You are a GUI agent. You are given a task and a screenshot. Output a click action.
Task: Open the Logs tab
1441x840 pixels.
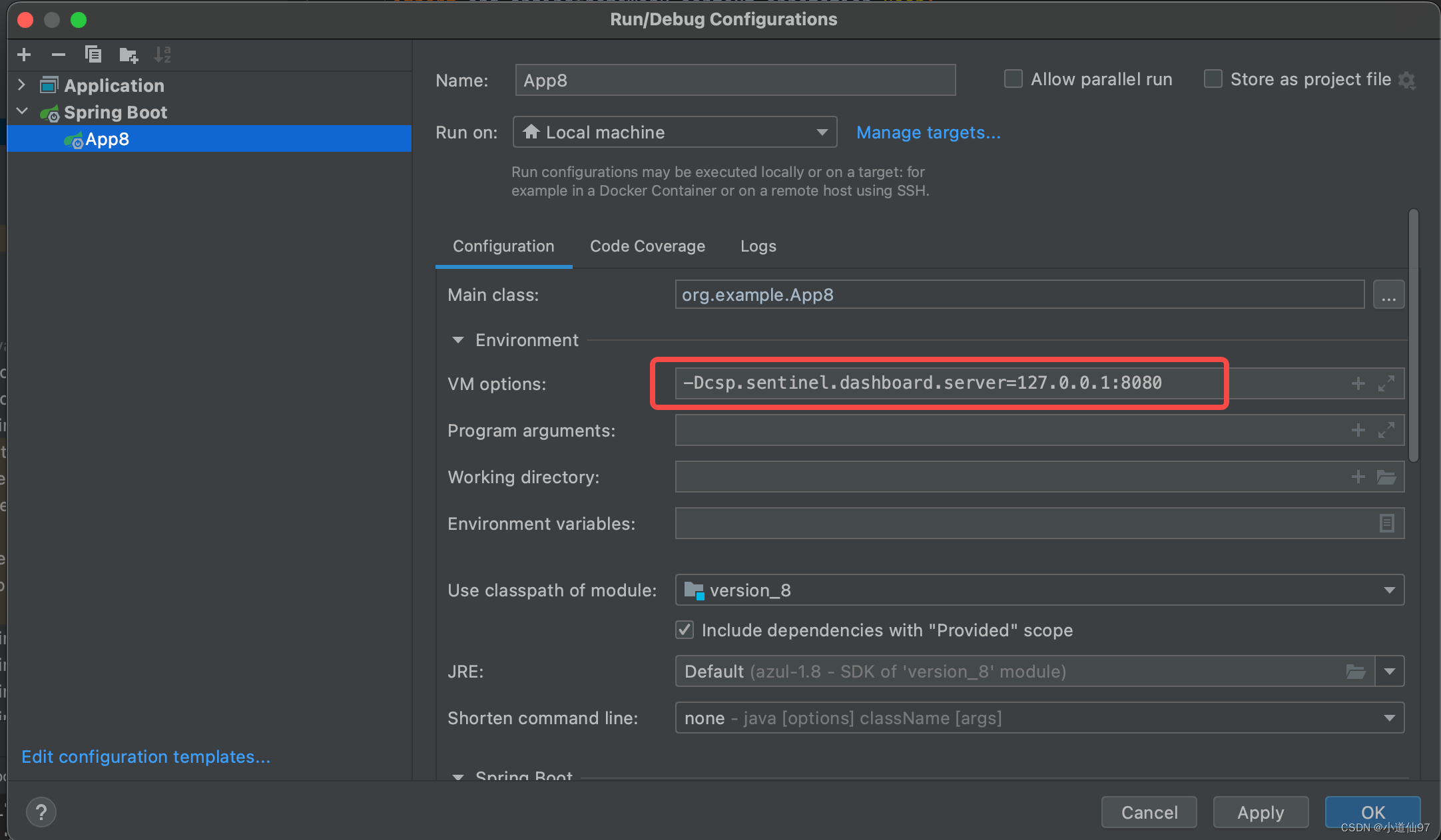pyautogui.click(x=758, y=246)
